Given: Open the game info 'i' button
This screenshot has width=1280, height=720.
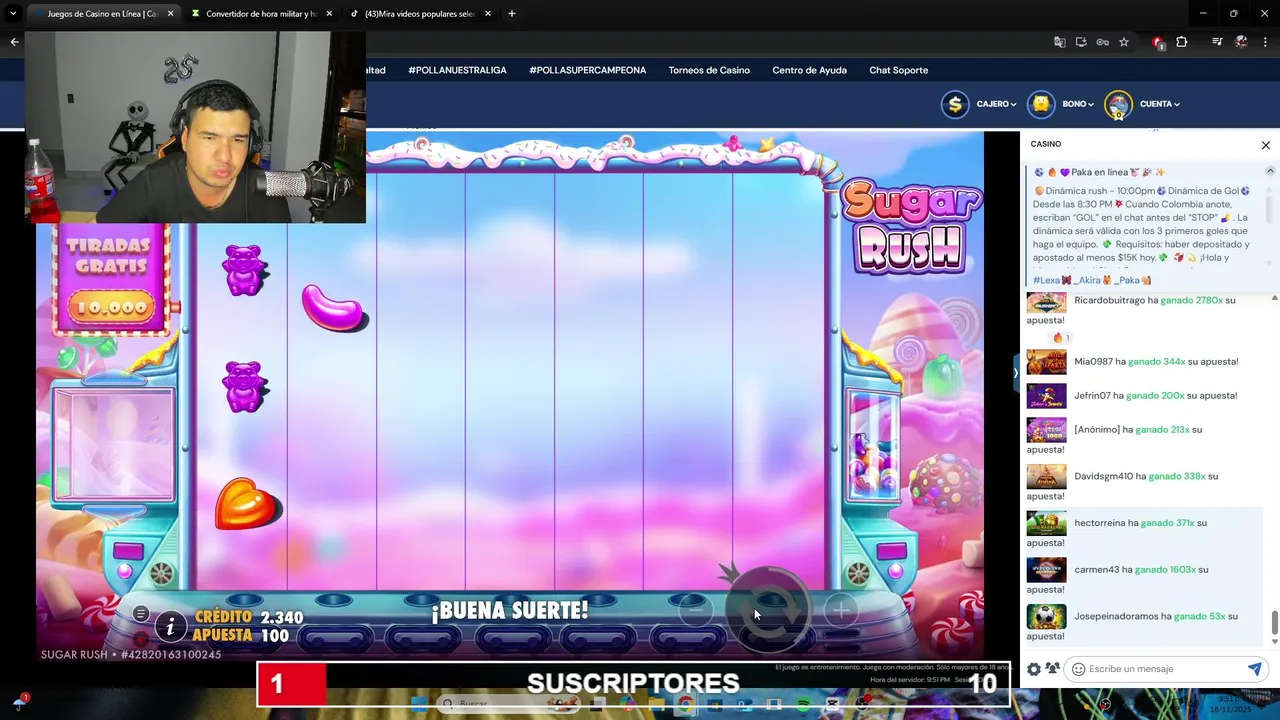Looking at the screenshot, I should pos(171,627).
